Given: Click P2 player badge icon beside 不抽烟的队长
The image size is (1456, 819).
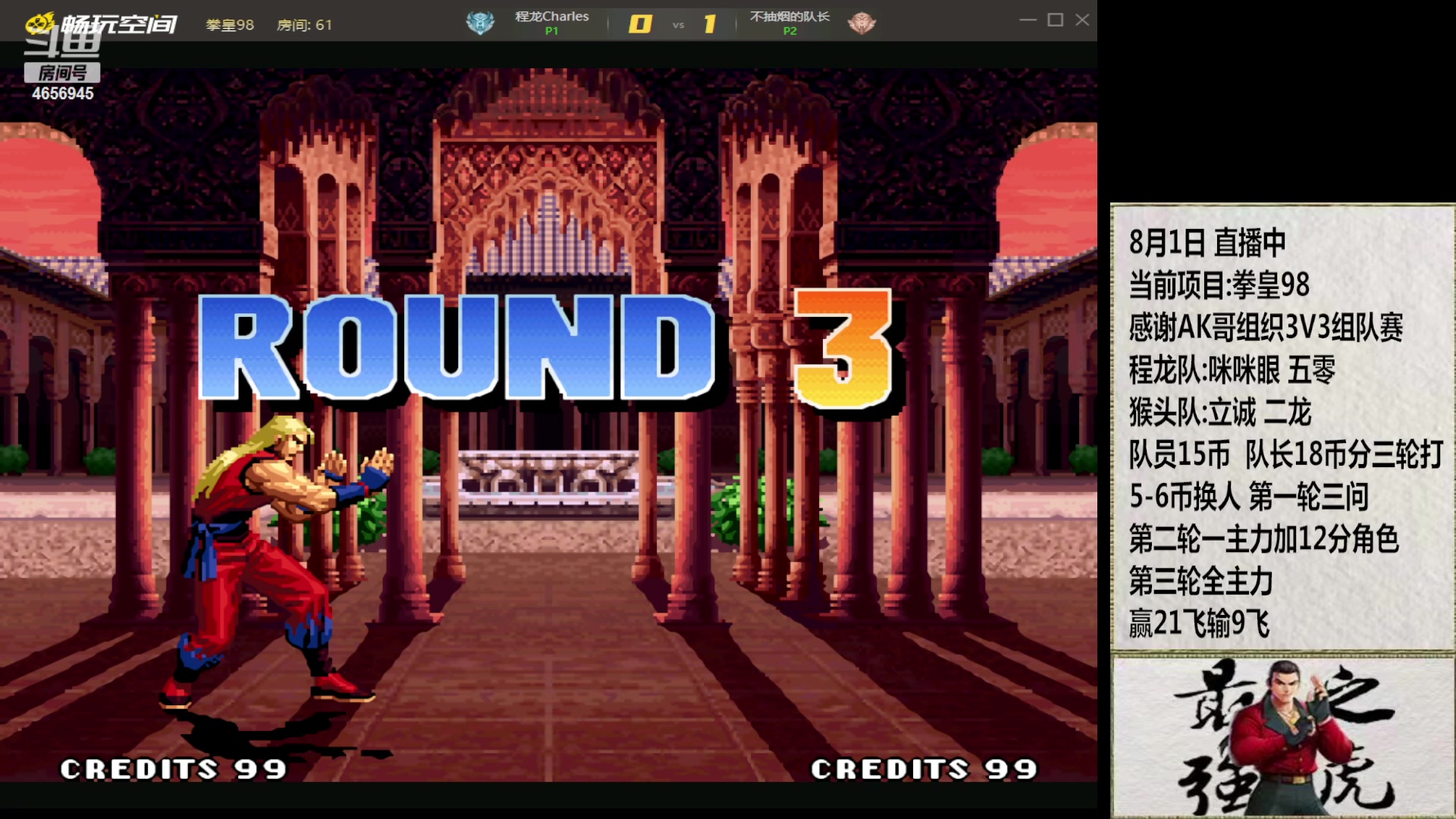Looking at the screenshot, I should (861, 24).
